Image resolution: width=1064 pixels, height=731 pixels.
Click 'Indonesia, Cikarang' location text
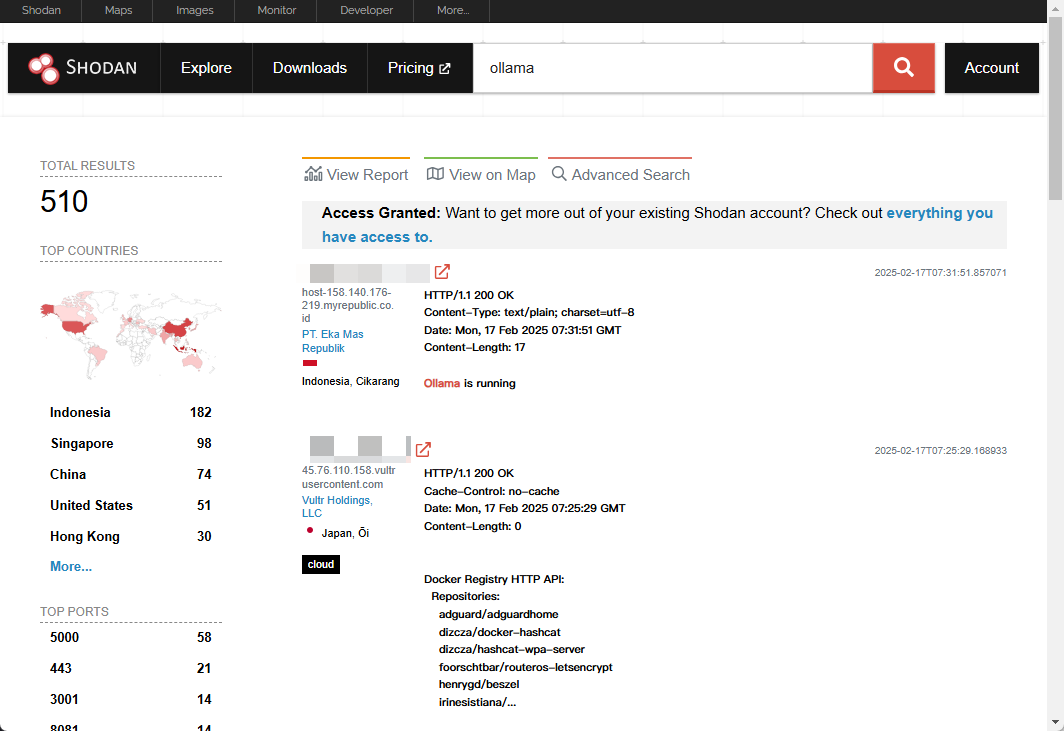[x=351, y=381]
